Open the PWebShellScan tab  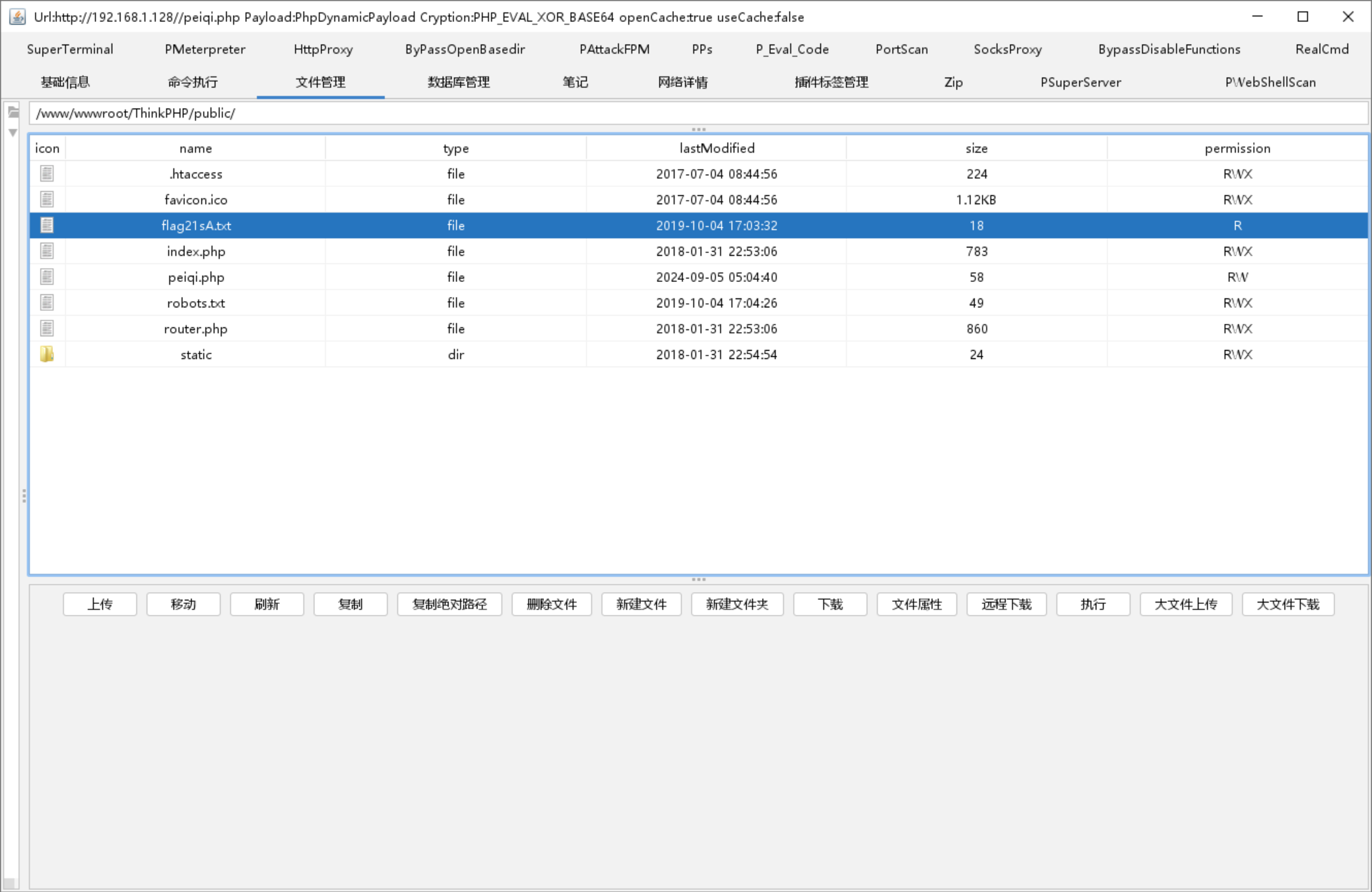click(1270, 83)
